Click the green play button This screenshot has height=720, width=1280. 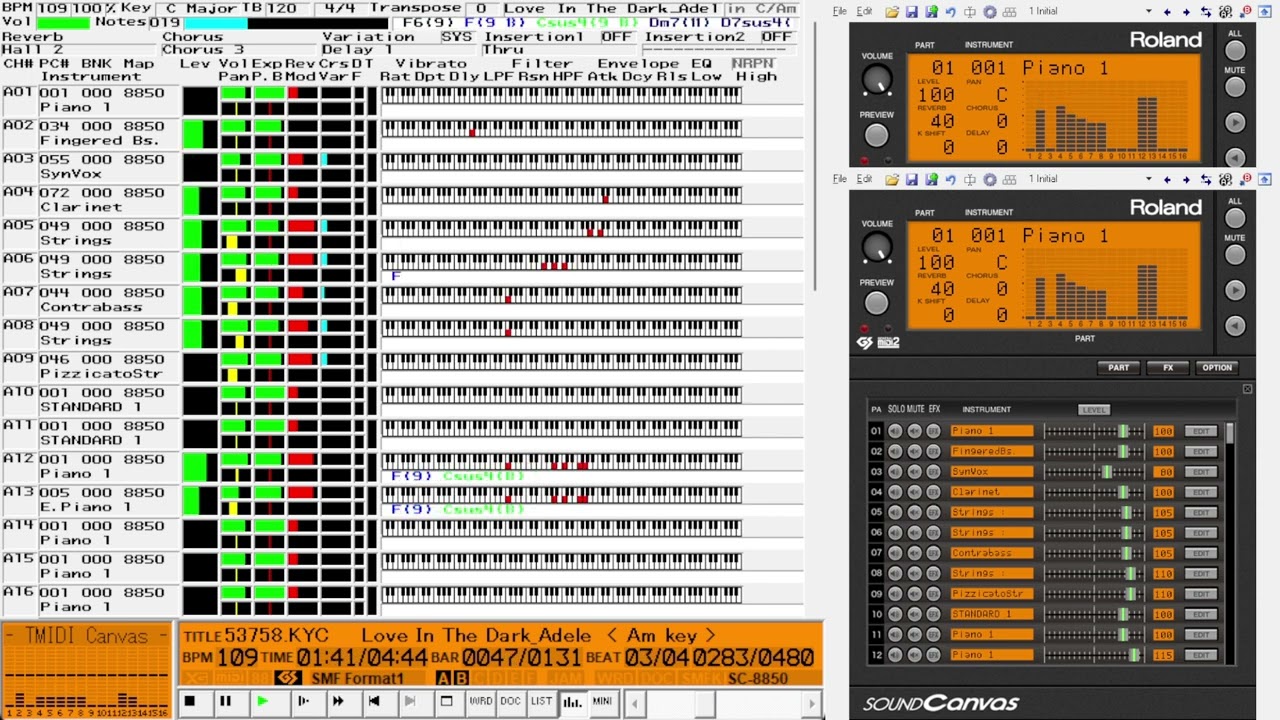click(x=262, y=702)
